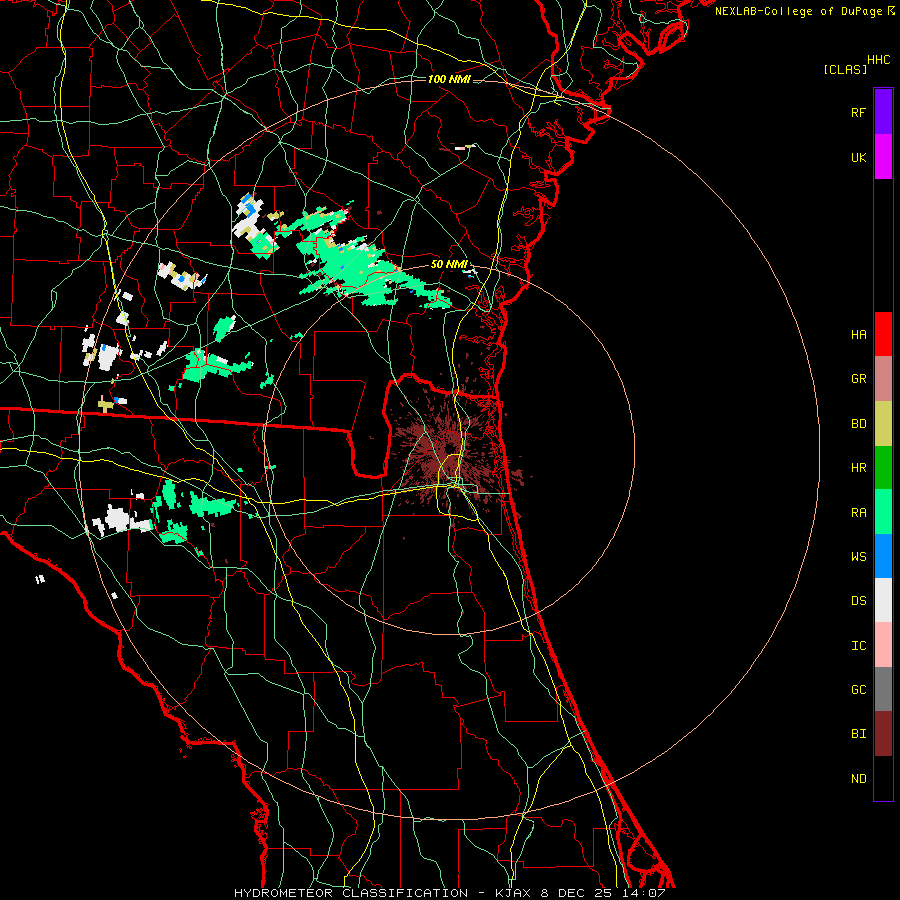
Task: Click the Hydrometeor Classification KJAX timestamp caption
Action: [x=449, y=893]
